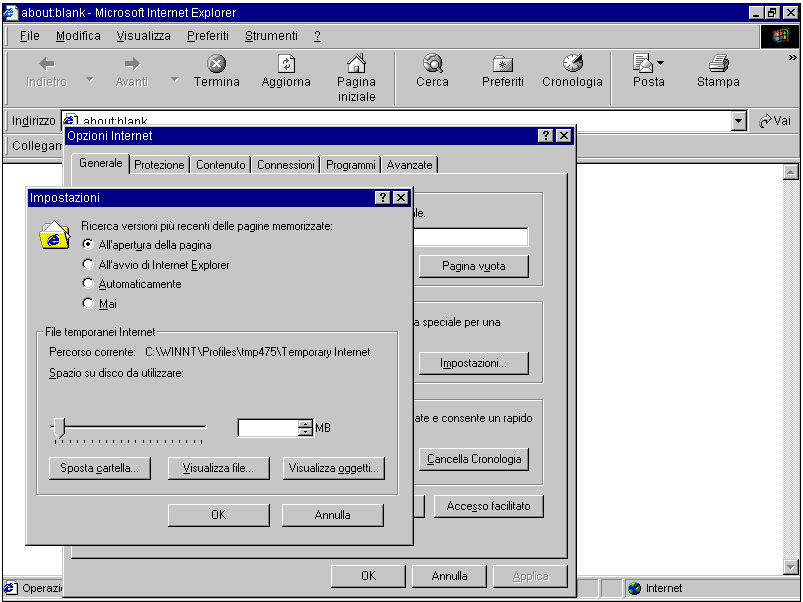Click Annulla in Opzioni Internet dialog
803x602 pixels.
(449, 576)
